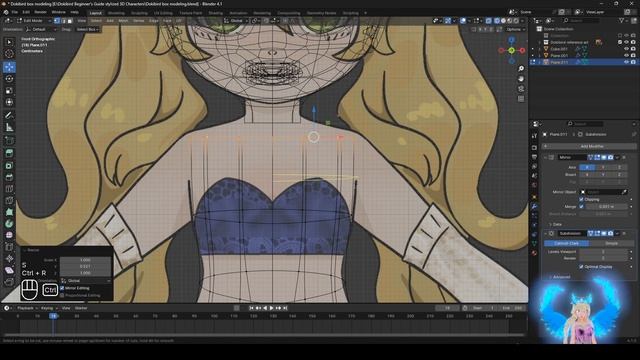Enable vertex select mode
This screenshot has width=640, height=360.
pos(57,20)
